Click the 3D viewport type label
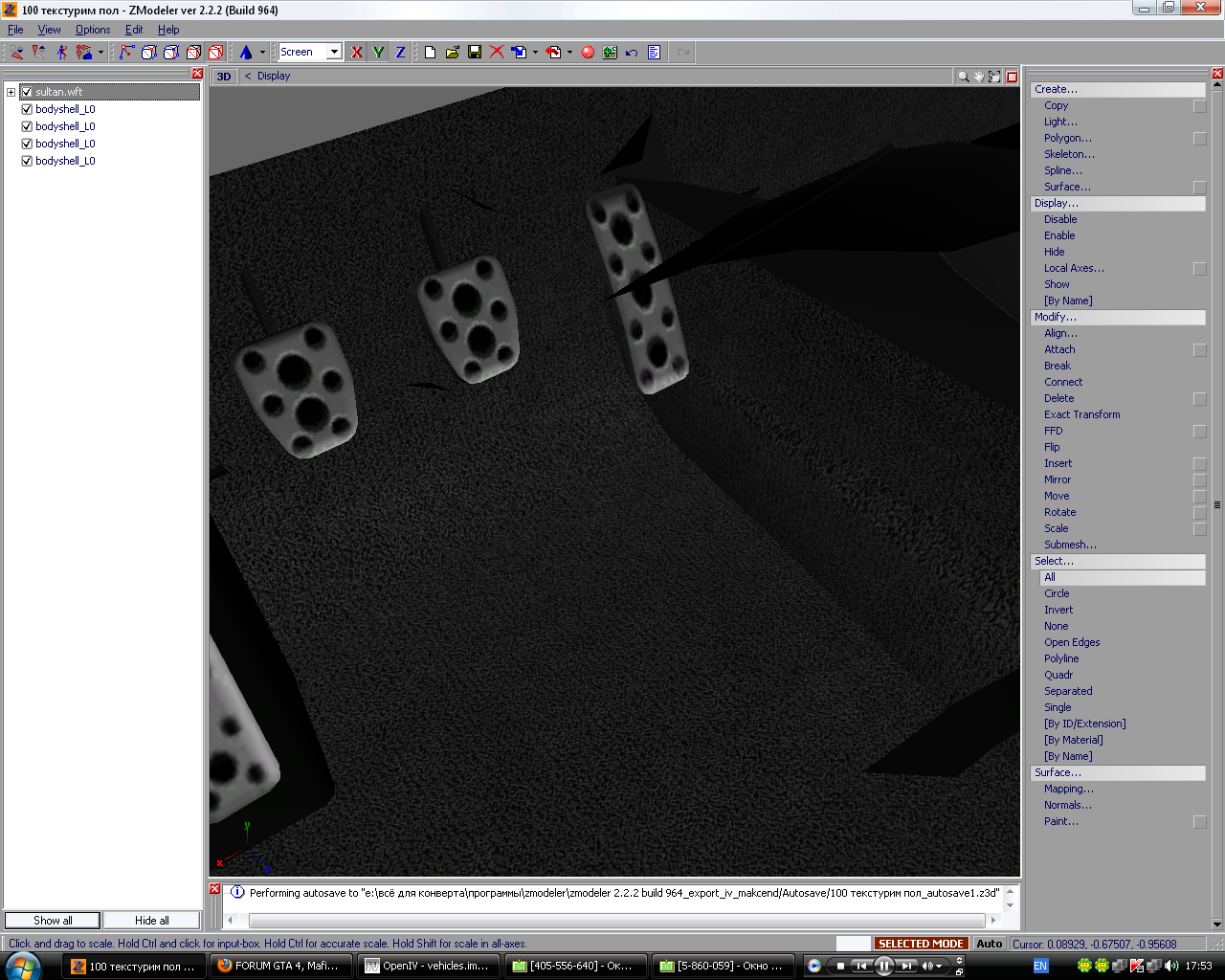 [x=224, y=77]
